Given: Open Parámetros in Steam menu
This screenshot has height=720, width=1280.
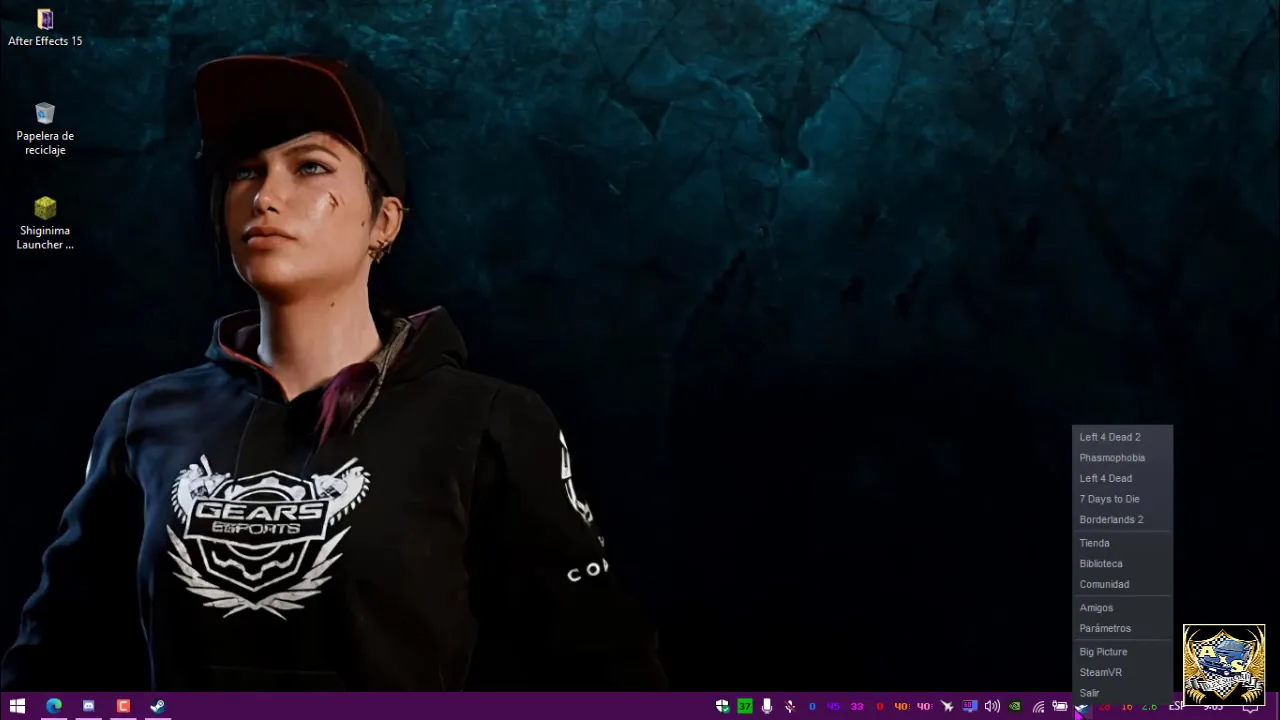Looking at the screenshot, I should 1121,629.
